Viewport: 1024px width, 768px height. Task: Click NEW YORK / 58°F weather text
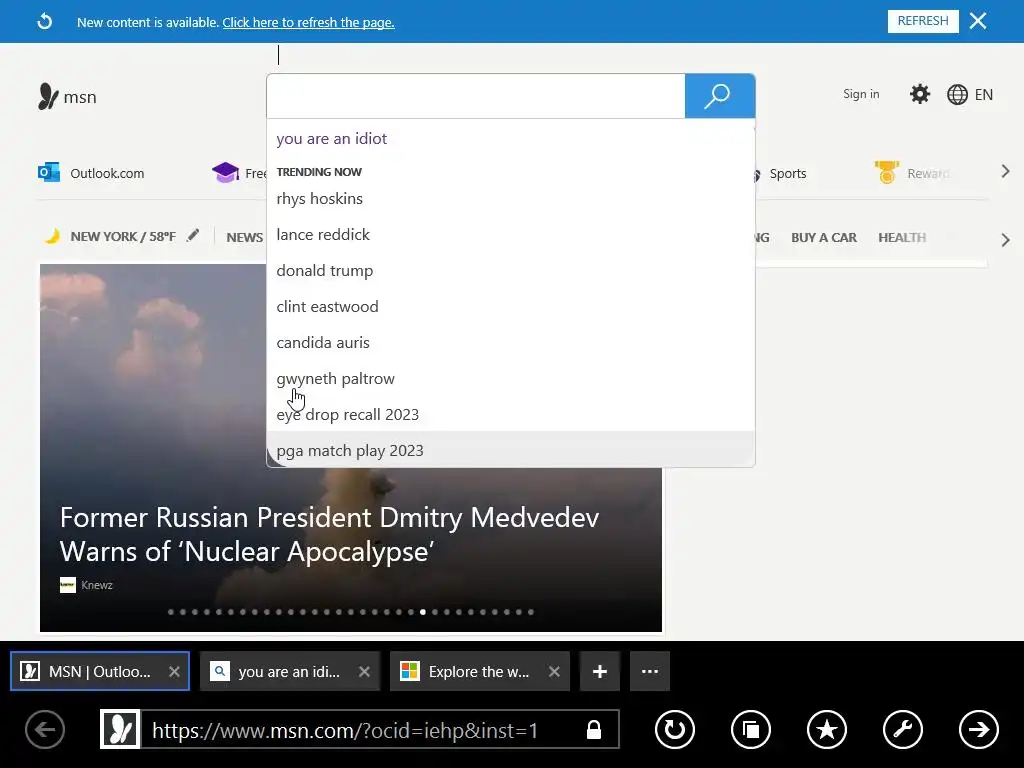(x=123, y=236)
